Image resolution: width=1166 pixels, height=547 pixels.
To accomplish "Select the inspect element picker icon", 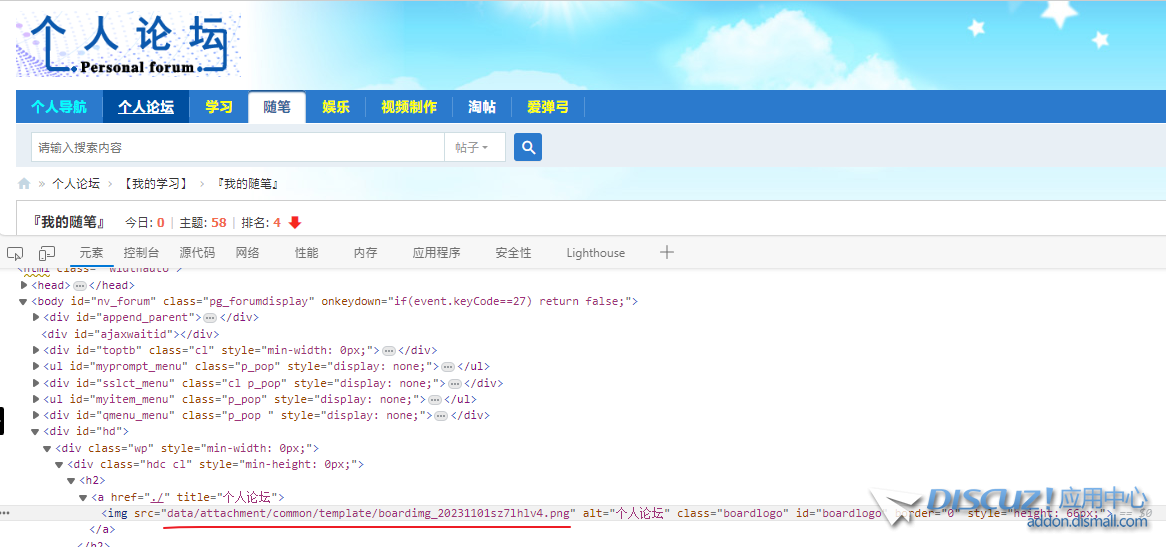I will pyautogui.click(x=15, y=253).
